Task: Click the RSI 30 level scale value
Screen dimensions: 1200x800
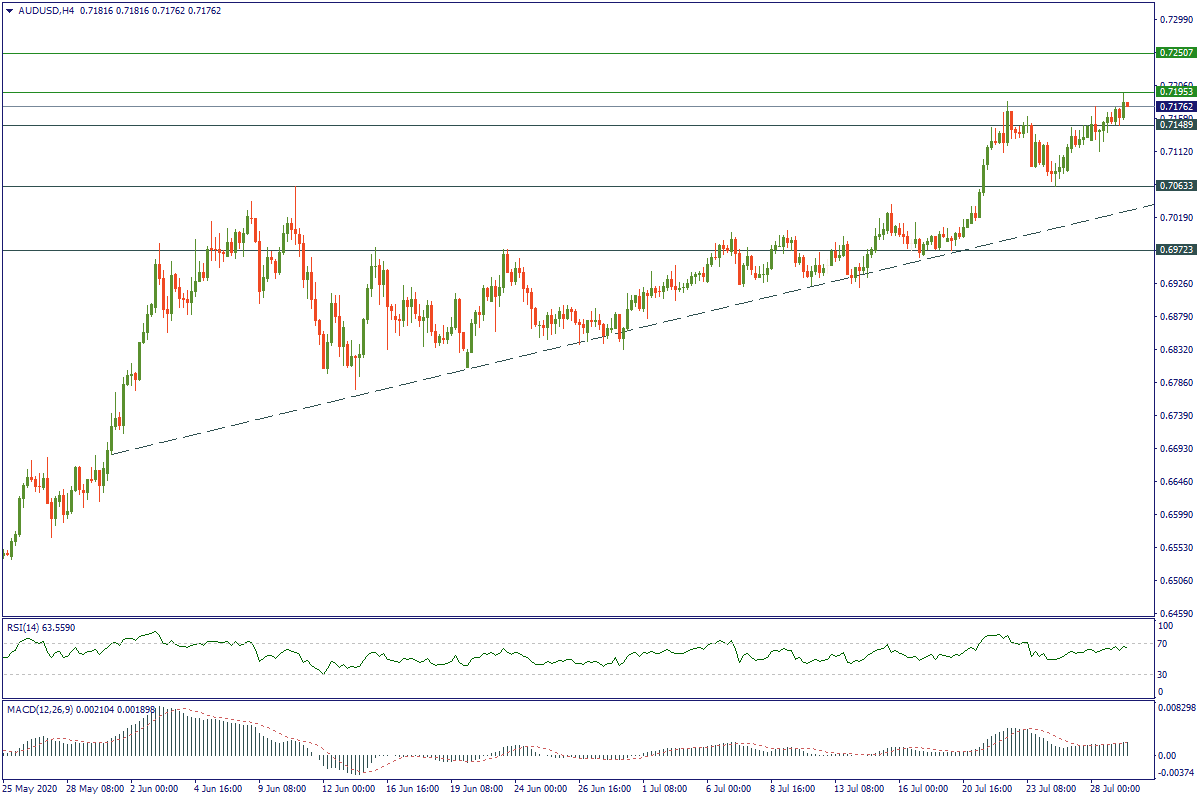Action: [x=1161, y=674]
